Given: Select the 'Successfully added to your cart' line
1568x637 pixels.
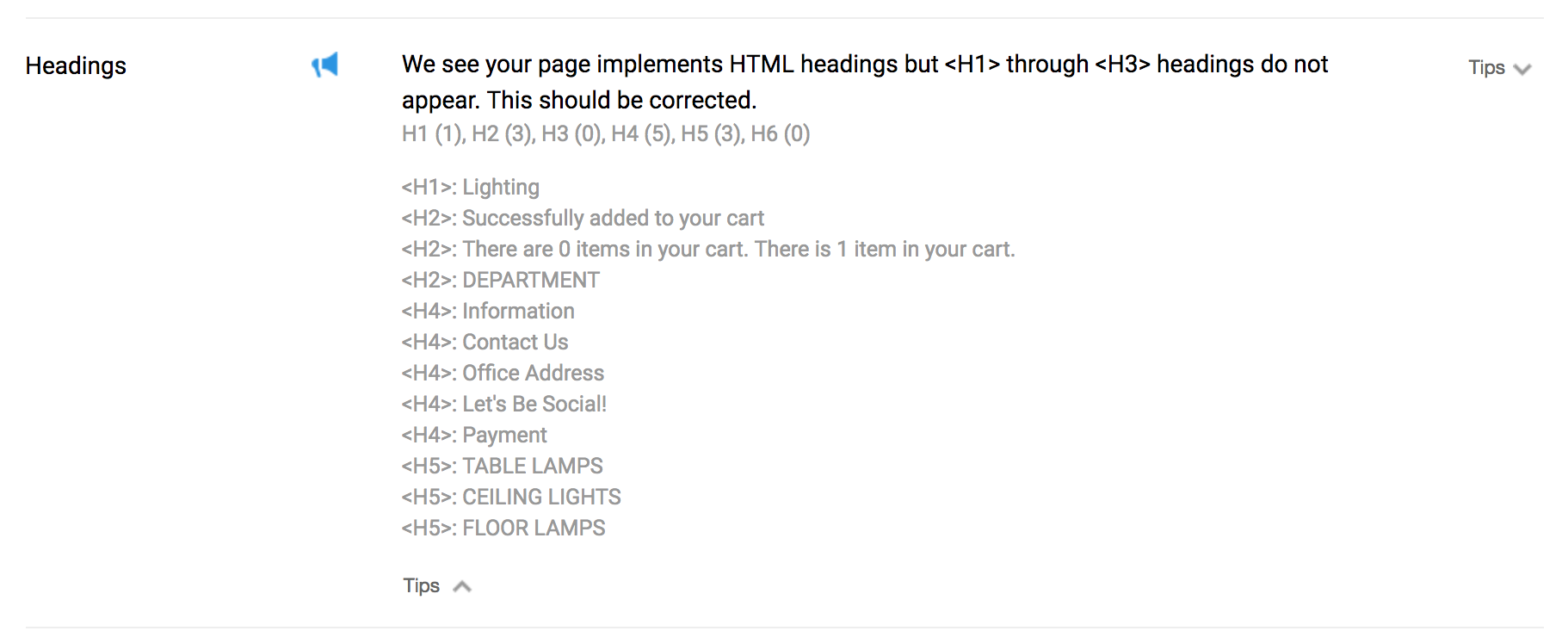Looking at the screenshot, I should pos(583,218).
